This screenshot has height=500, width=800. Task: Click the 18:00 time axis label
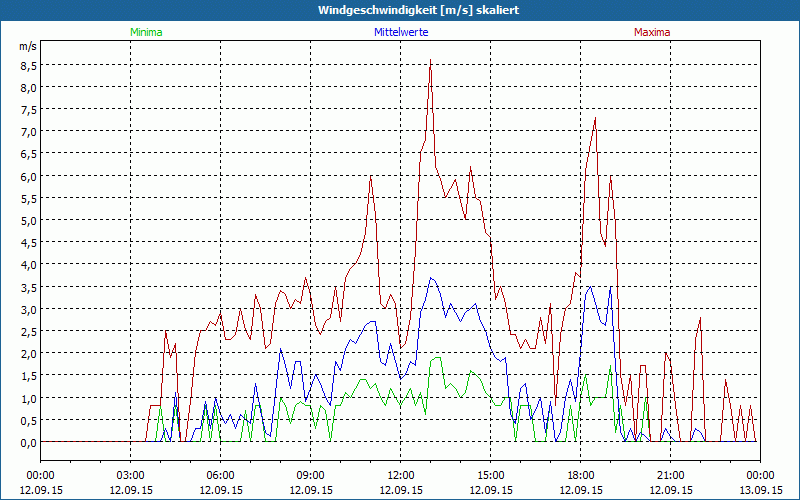click(x=581, y=476)
